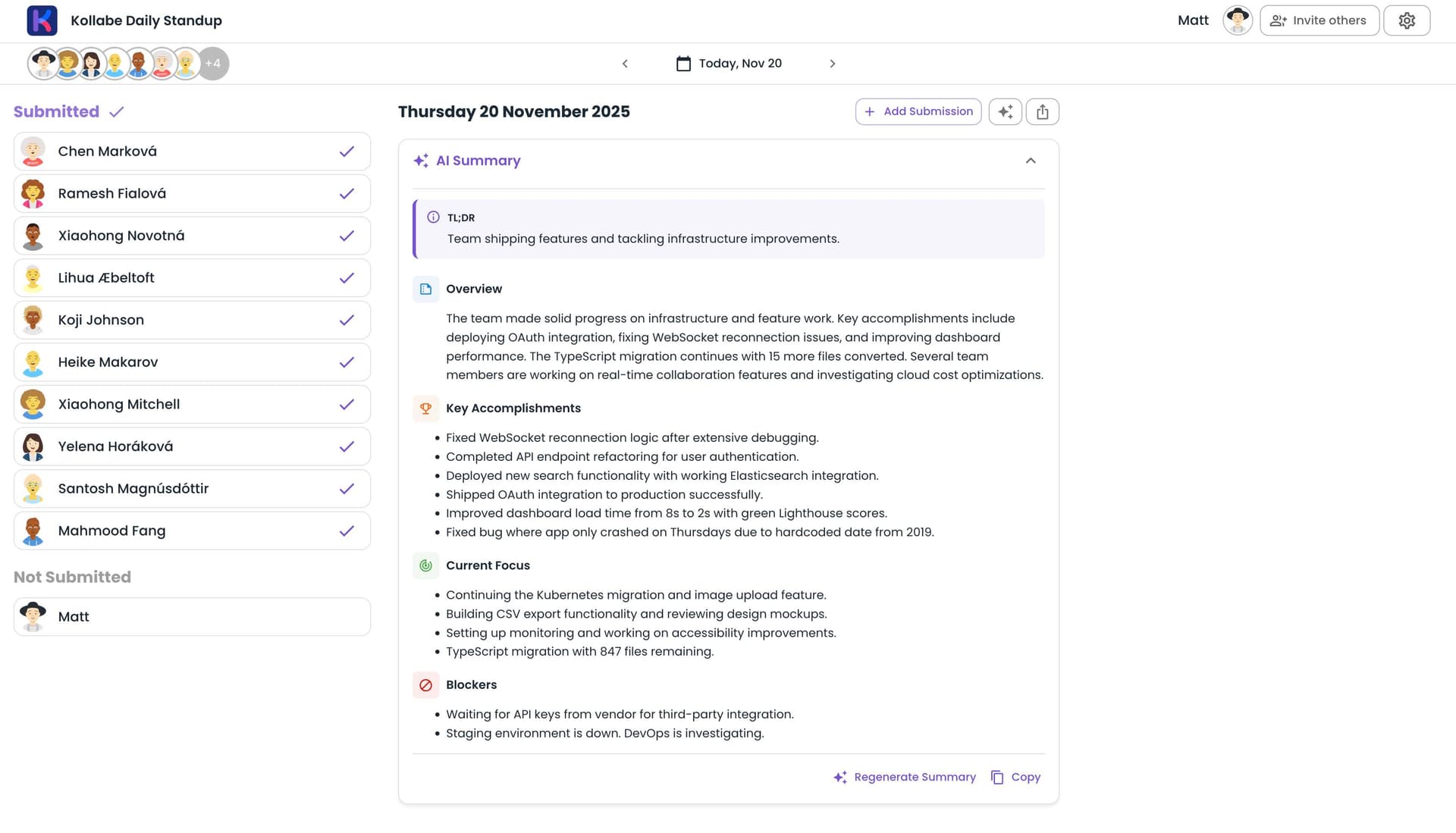The image size is (1456, 833).
Task: Expand the +4 overflow avatar badge
Action: point(213,63)
